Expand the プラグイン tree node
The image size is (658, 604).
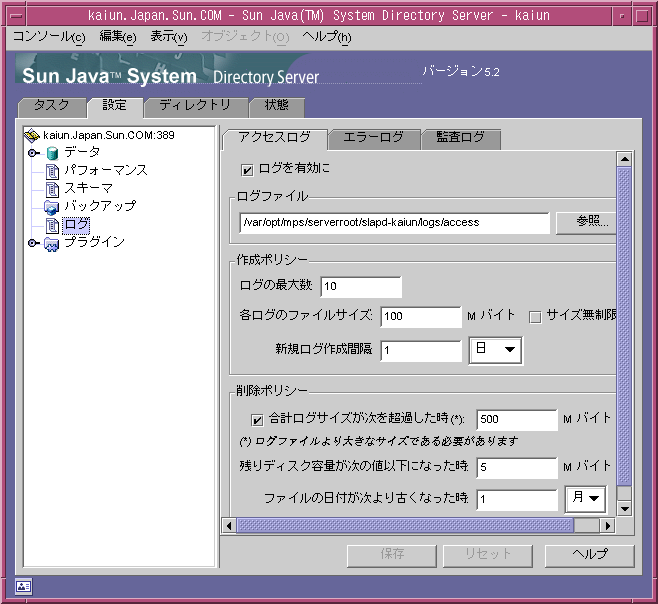(33, 243)
